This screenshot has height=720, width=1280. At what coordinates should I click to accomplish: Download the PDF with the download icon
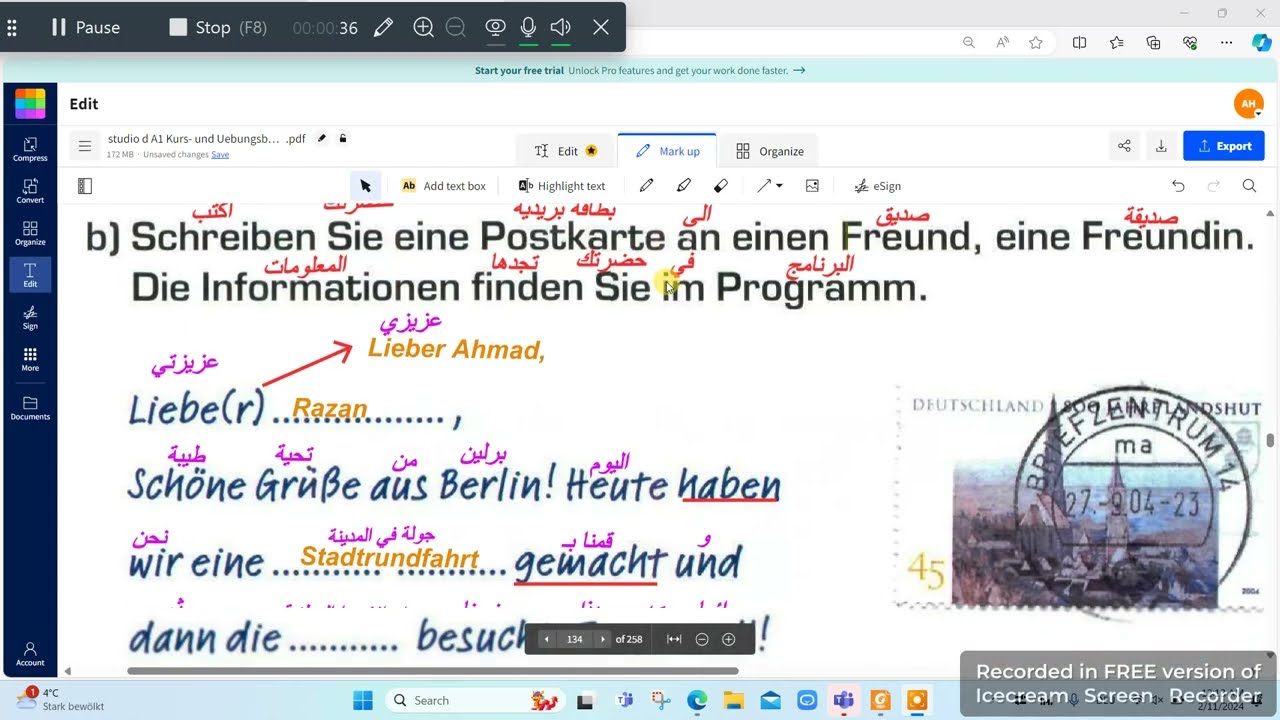[1161, 146]
